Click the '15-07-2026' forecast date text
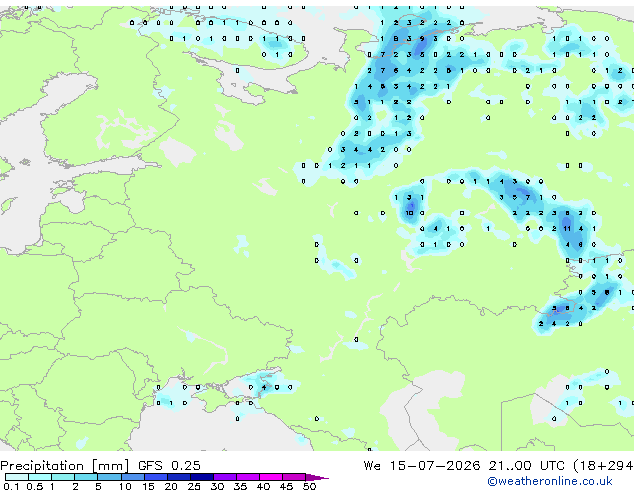Image resolution: width=634 pixels, height=490 pixels. pos(435,466)
